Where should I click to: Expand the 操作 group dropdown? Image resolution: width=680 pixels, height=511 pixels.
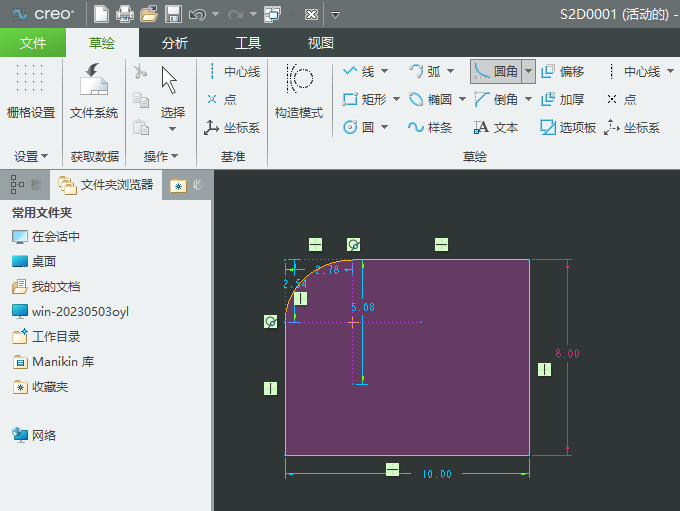[160, 156]
